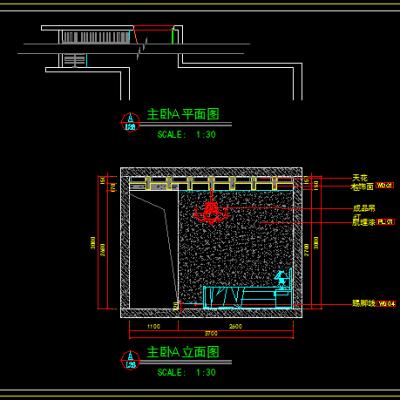Select the section marker beside 主卧A立面图
The height and width of the screenshot is (400, 400).
pos(130,361)
